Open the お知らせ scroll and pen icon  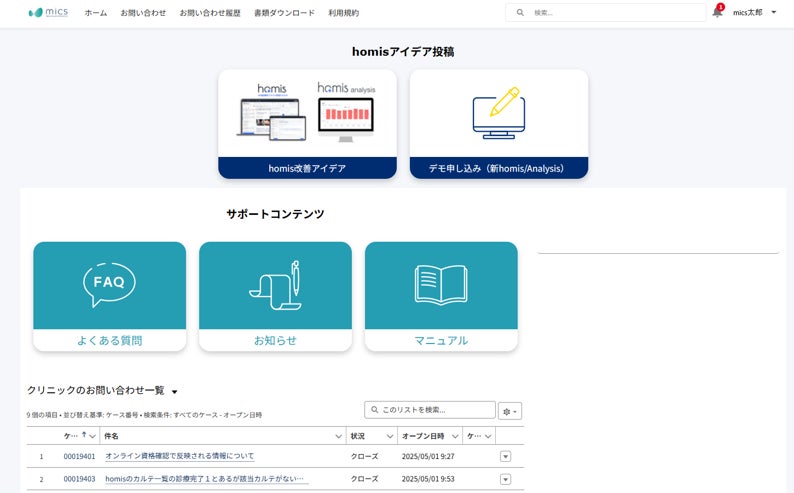pyautogui.click(x=275, y=285)
